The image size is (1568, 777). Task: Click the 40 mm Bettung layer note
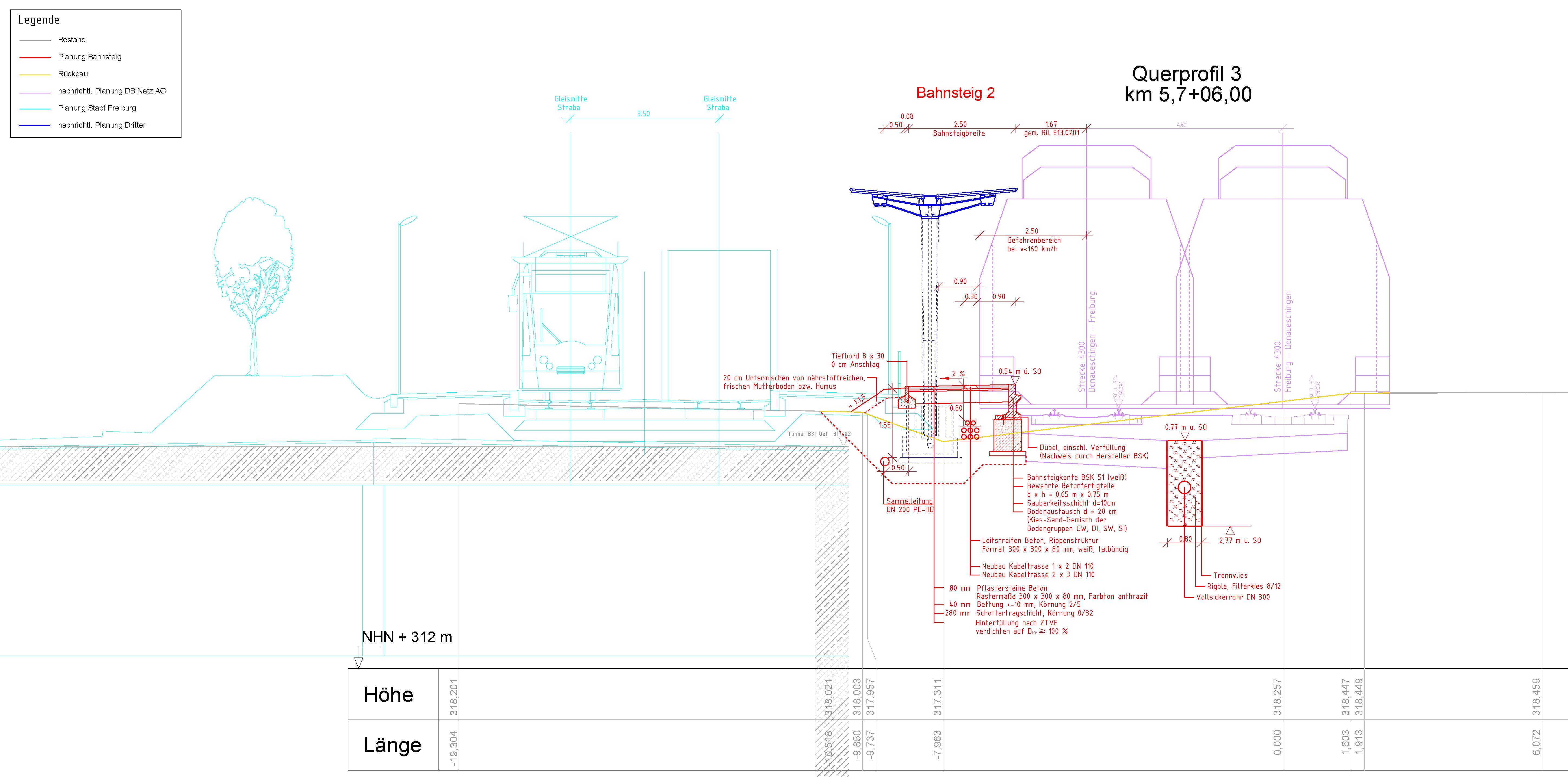click(x=1015, y=605)
